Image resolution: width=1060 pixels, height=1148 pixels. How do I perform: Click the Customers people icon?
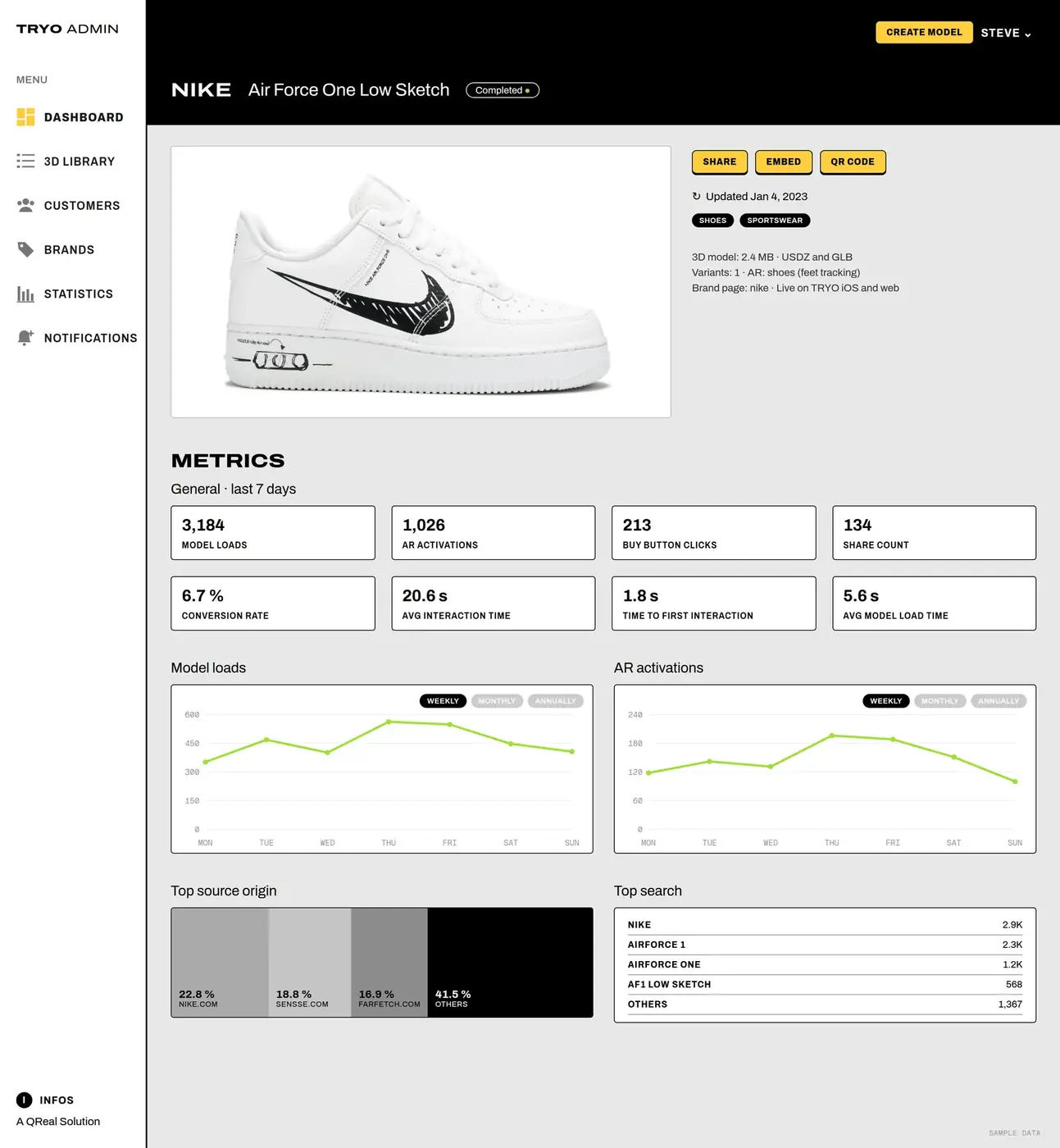25,205
